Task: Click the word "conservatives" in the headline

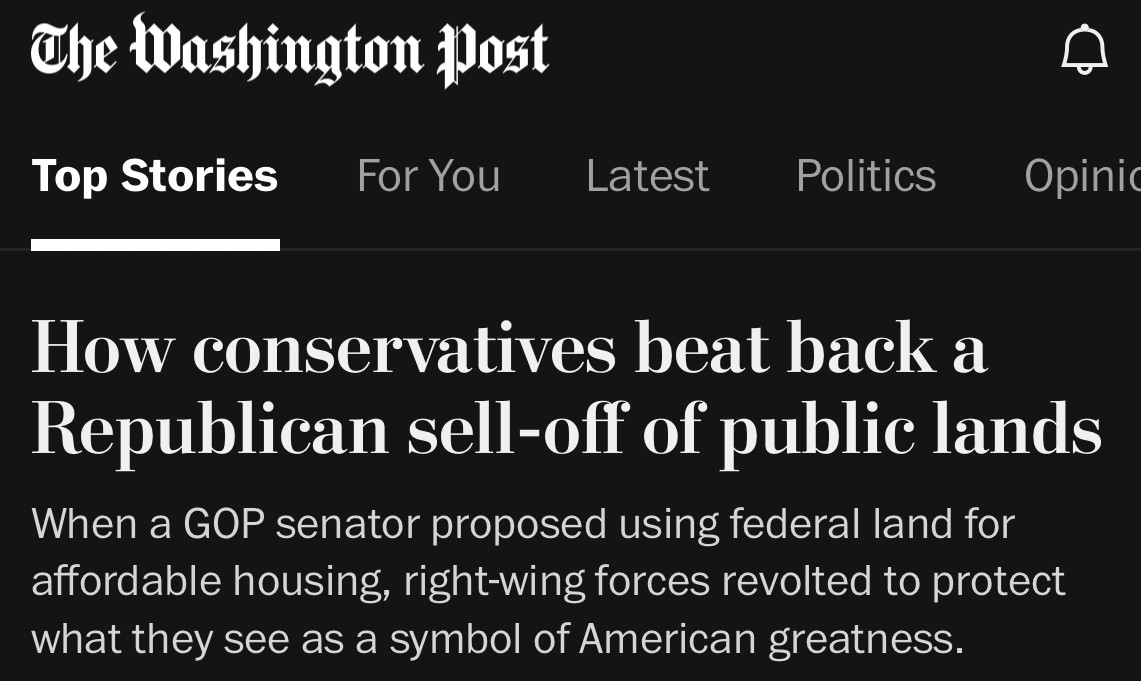Action: pyautogui.click(x=404, y=348)
